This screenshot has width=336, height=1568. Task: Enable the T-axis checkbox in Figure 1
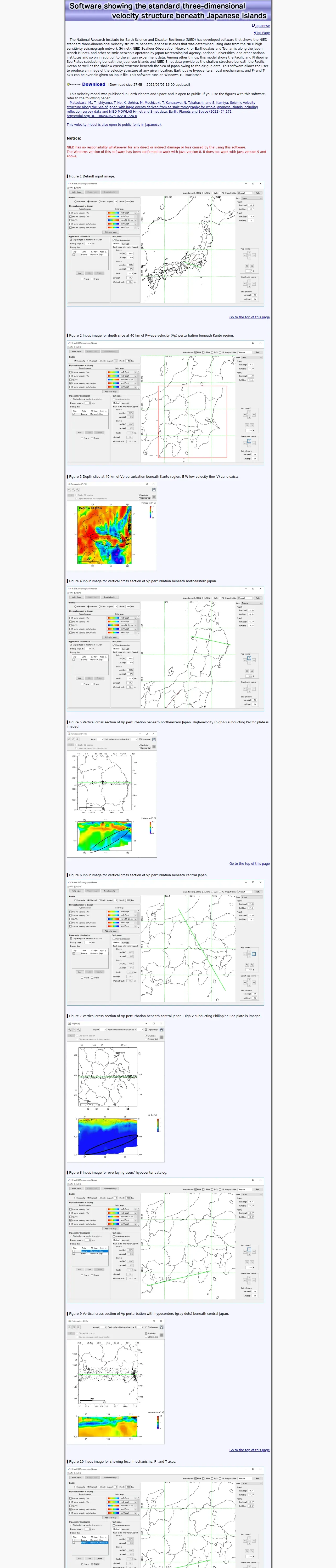(93, 279)
